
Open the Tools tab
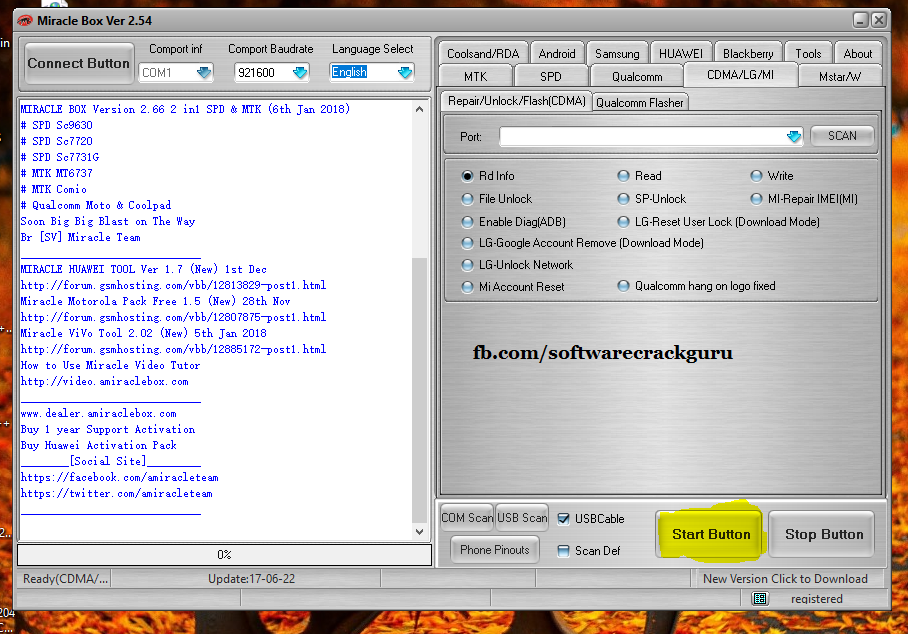pyautogui.click(x=808, y=53)
